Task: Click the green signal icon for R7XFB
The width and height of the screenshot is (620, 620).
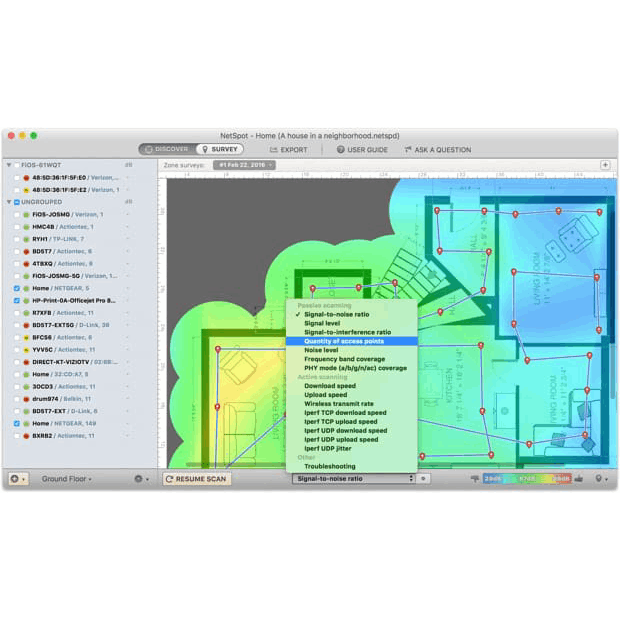Action: 26,313
